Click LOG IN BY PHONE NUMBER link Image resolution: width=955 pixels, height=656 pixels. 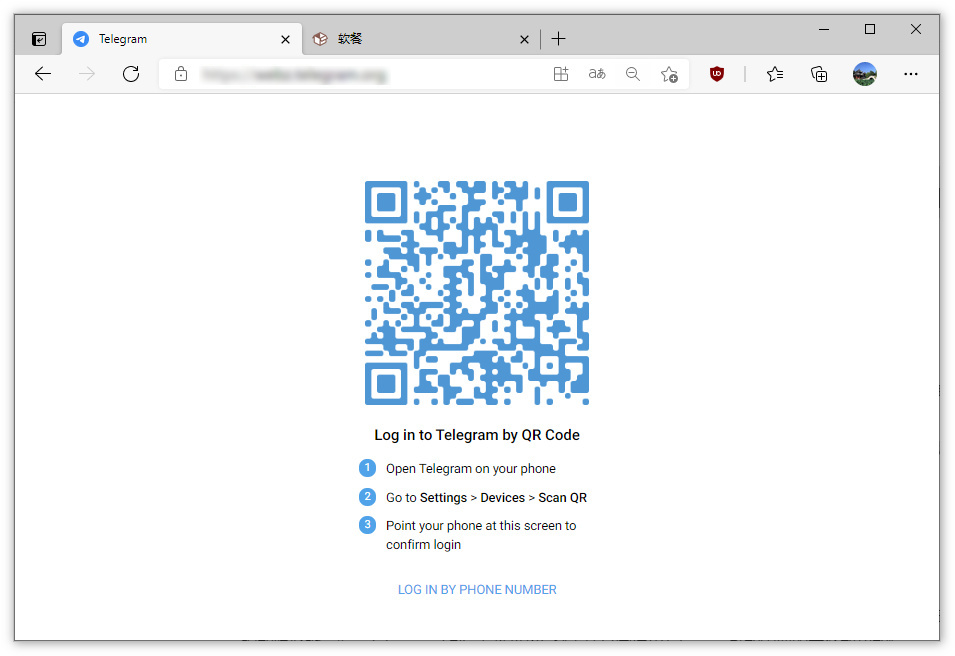click(x=477, y=590)
